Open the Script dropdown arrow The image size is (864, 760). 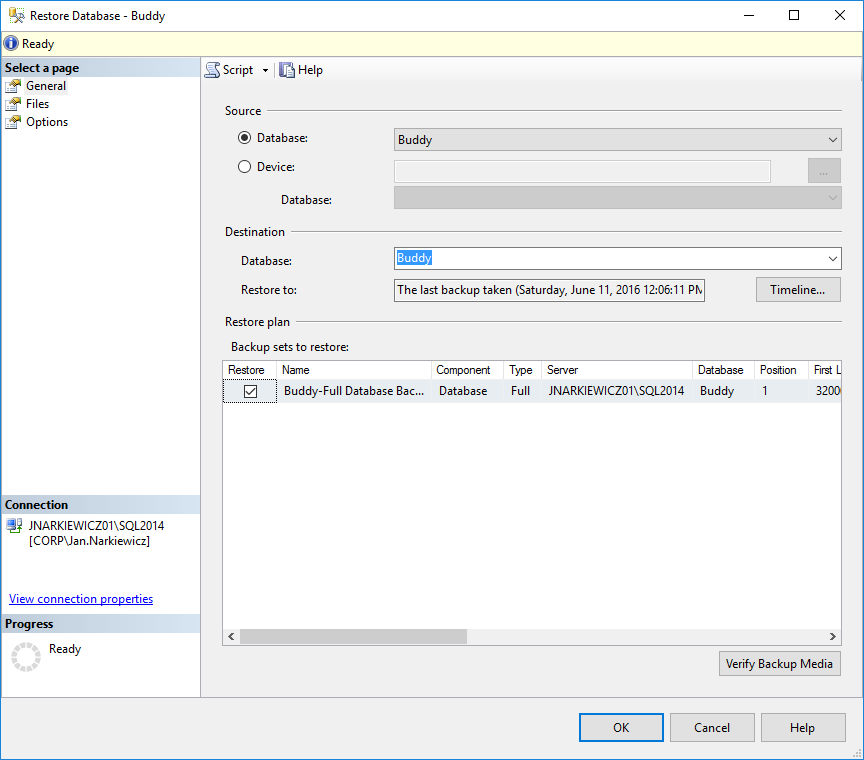(266, 69)
